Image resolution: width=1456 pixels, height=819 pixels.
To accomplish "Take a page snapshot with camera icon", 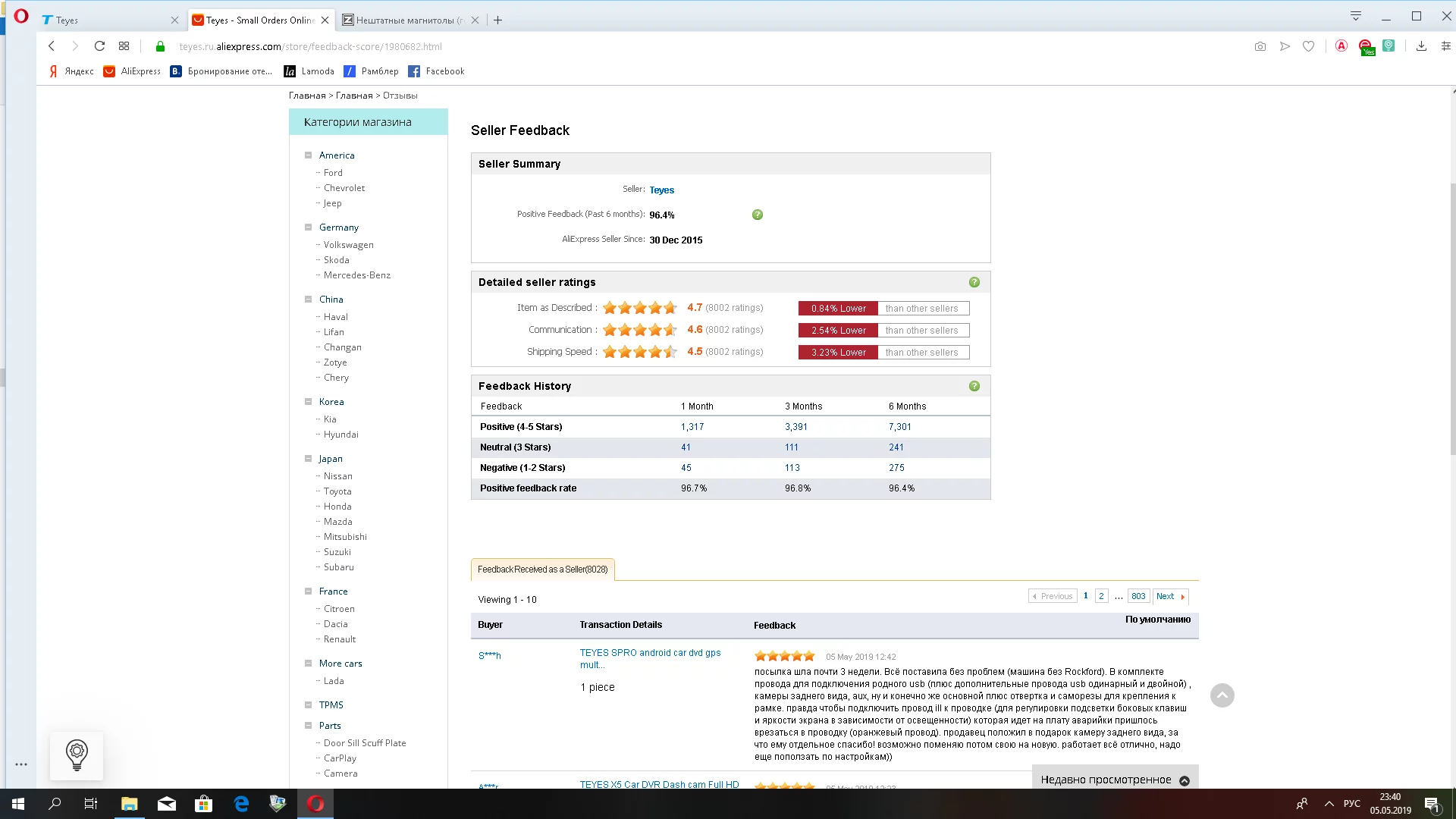I will (1260, 46).
